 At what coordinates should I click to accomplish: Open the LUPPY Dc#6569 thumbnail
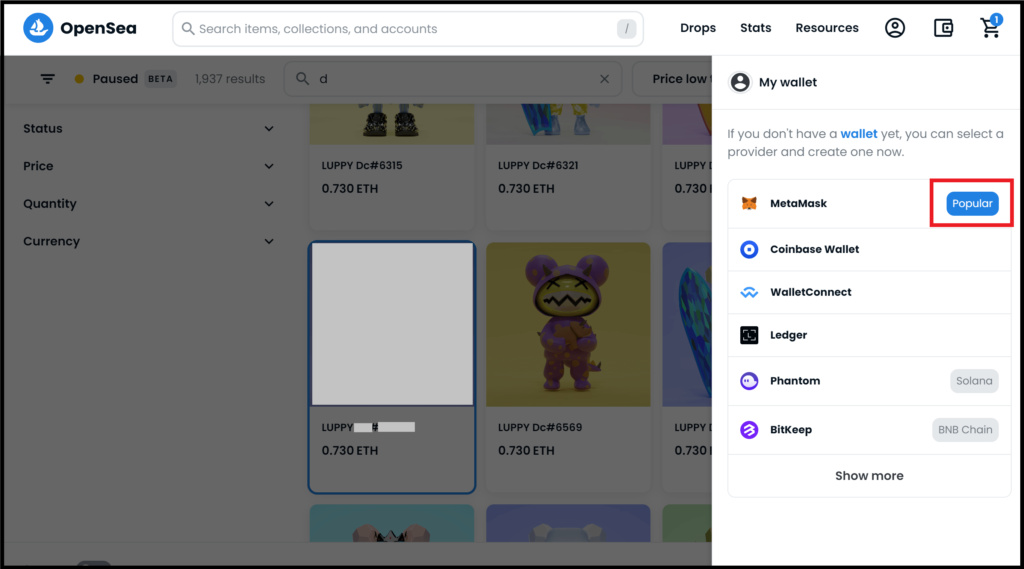pyautogui.click(x=568, y=325)
